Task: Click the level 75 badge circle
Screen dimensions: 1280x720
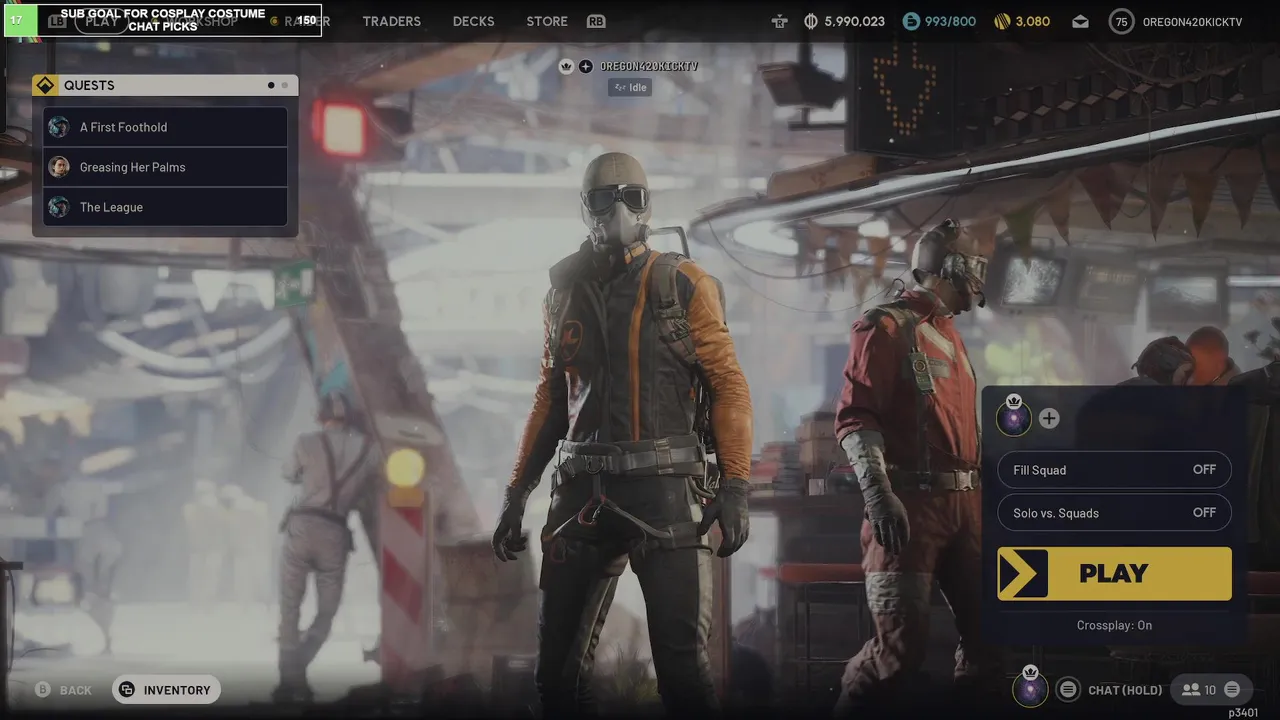Action: 1121,21
